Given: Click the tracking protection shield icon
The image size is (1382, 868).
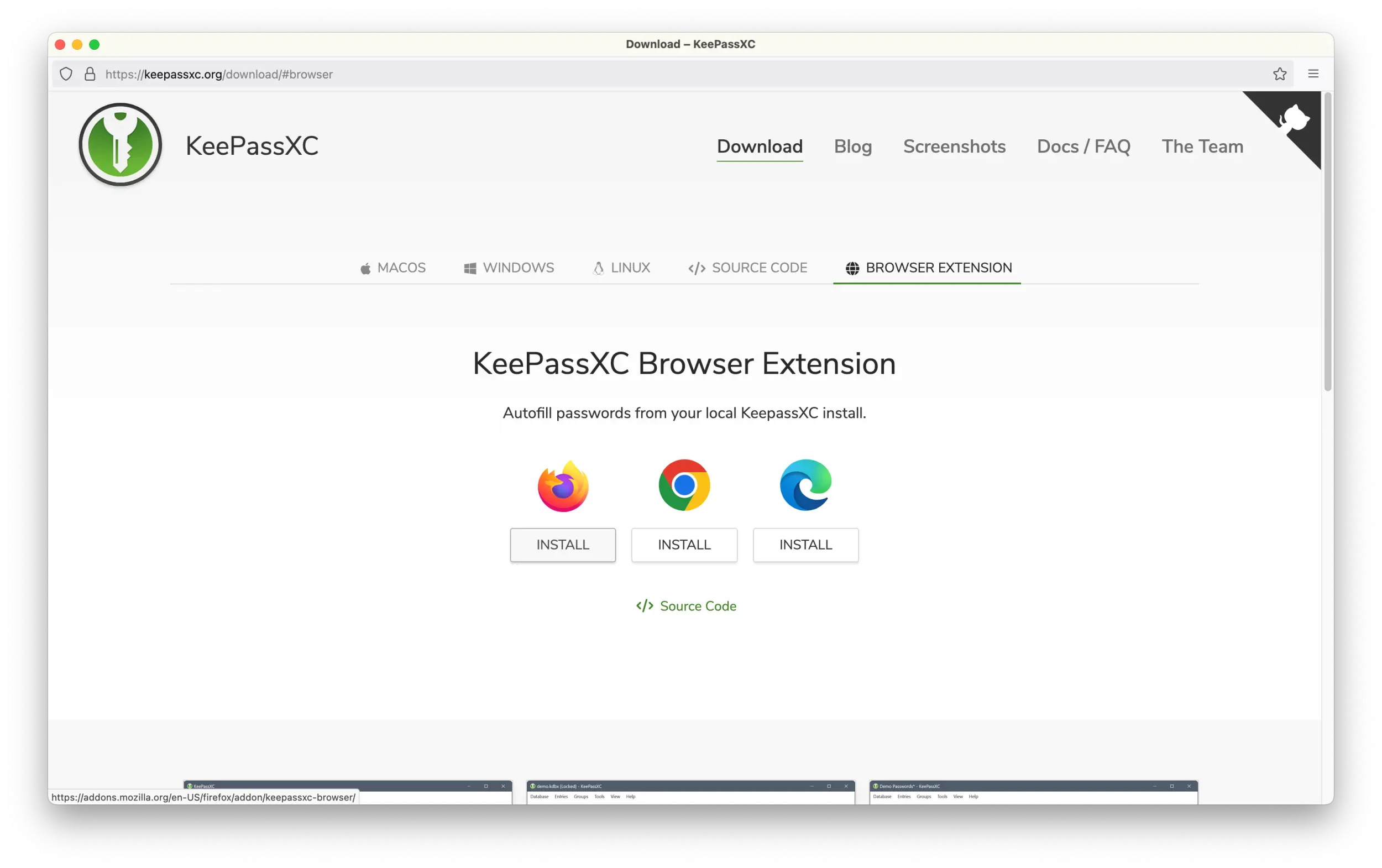Looking at the screenshot, I should point(65,74).
